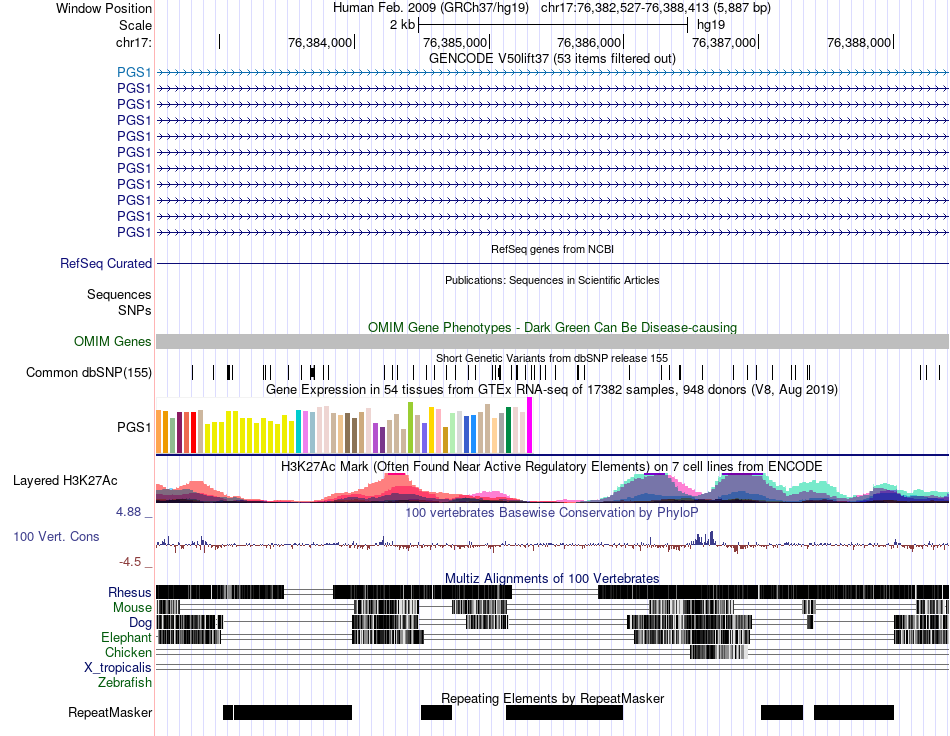Select the chr17: ruler label
Screen dimensions: 950x736
[133, 42]
